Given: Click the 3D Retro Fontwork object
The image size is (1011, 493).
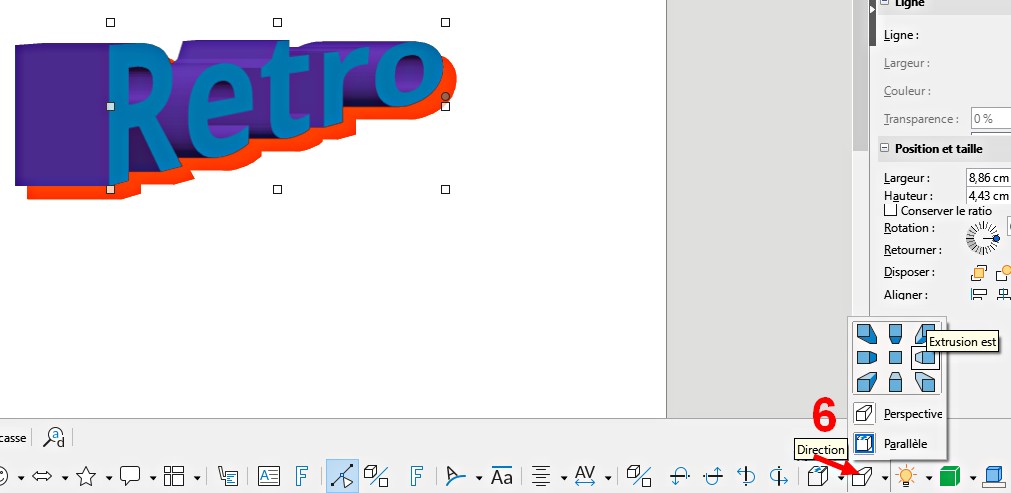Looking at the screenshot, I should pos(235,119).
